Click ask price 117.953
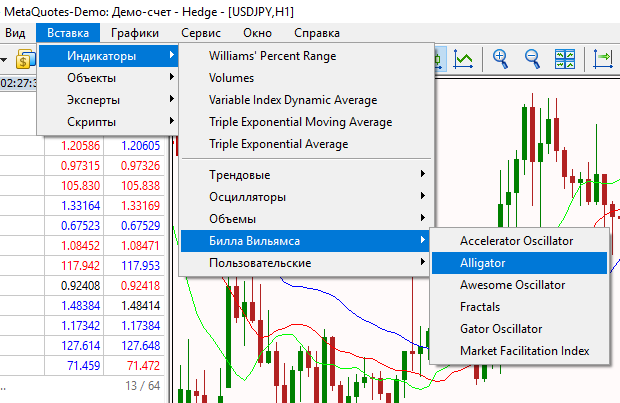 tap(140, 265)
